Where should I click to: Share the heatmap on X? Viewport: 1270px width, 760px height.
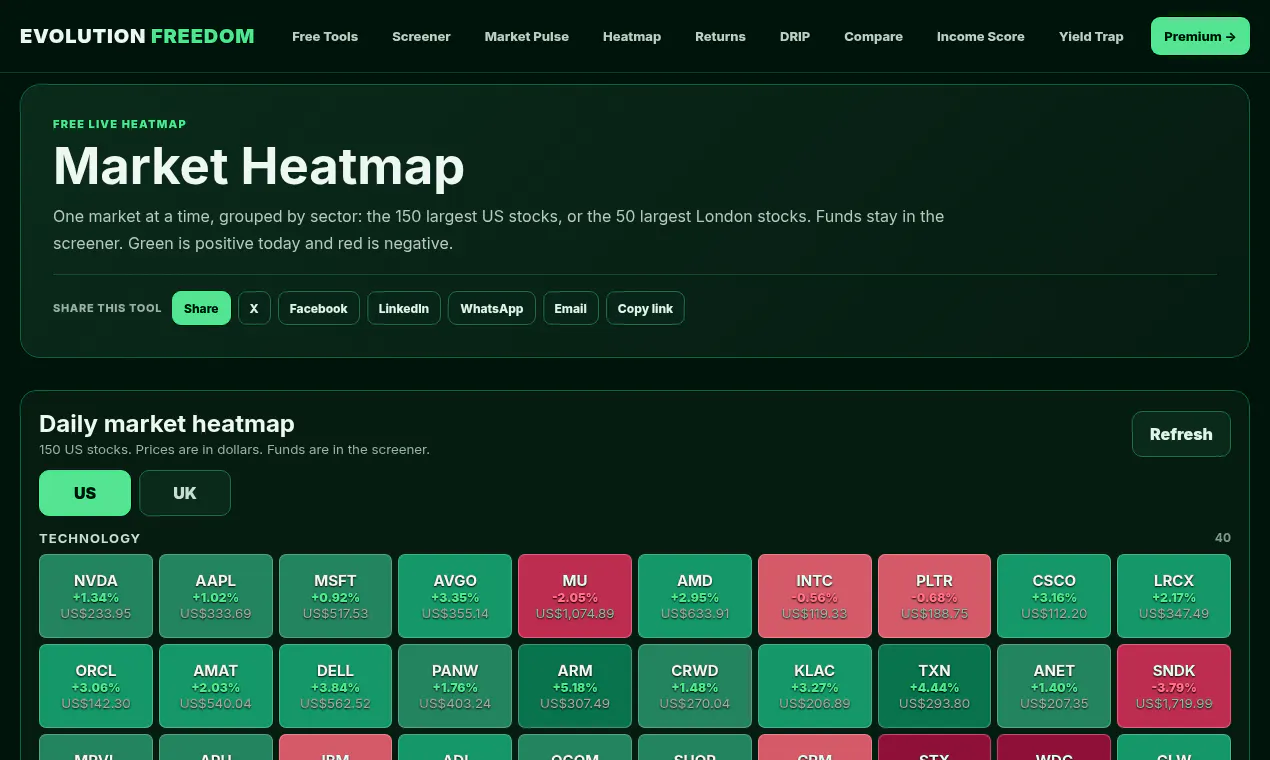coord(254,308)
